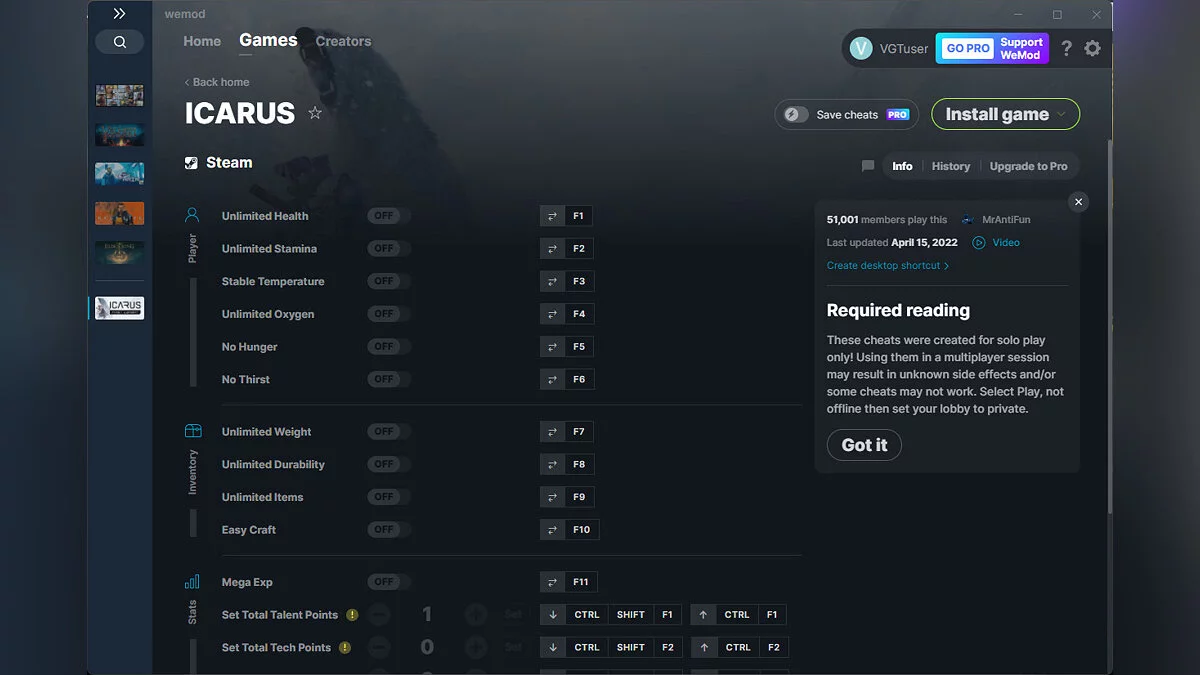Open Upgrade to Pro tab
This screenshot has height=675, width=1200.
[1028, 166]
